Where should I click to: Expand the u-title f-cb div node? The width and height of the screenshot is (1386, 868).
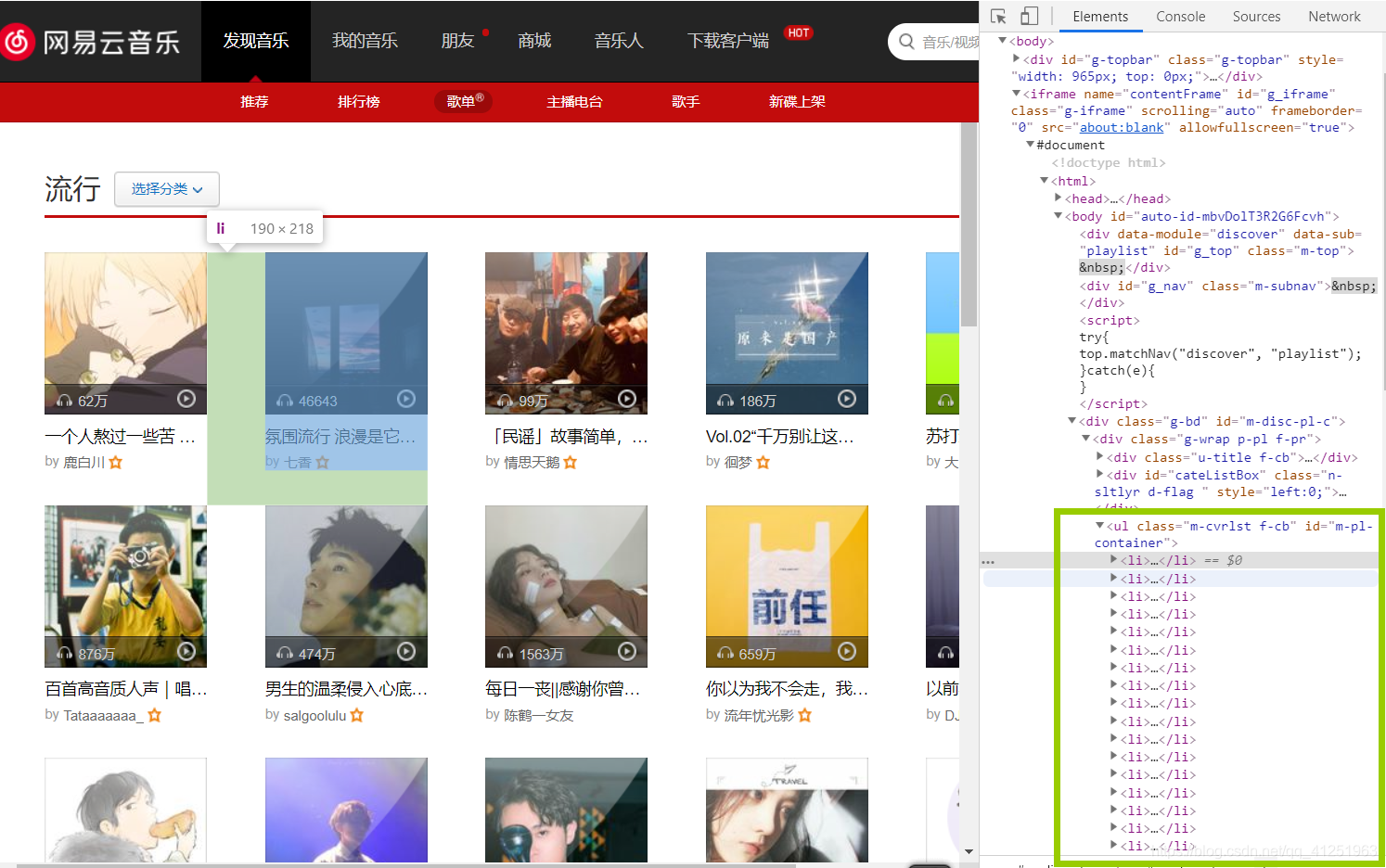[1100, 457]
